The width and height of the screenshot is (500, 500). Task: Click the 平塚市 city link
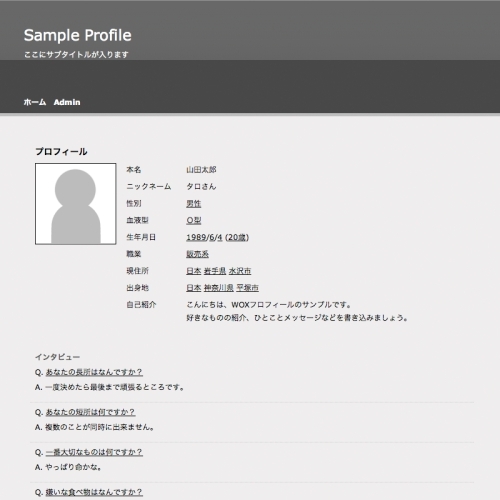(x=247, y=288)
